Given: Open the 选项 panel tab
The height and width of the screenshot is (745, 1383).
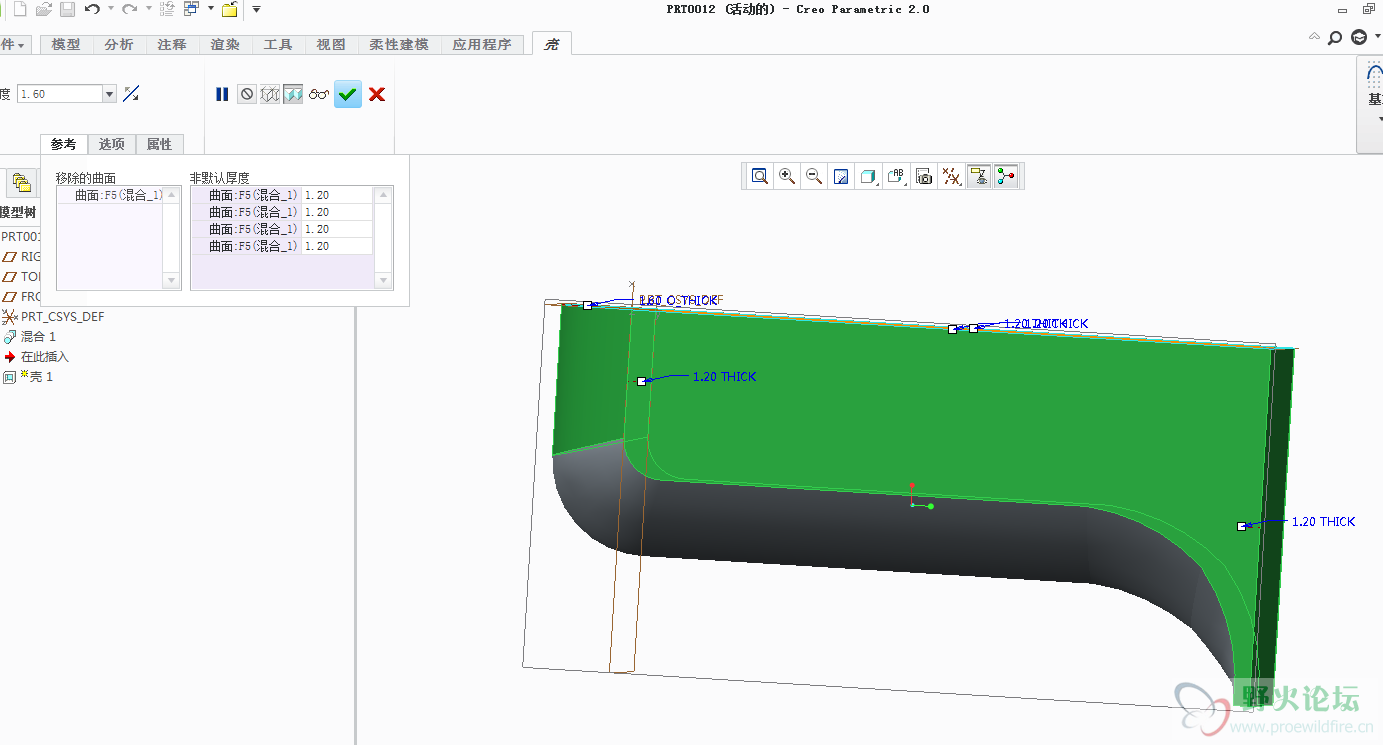Looking at the screenshot, I should click(x=112, y=144).
